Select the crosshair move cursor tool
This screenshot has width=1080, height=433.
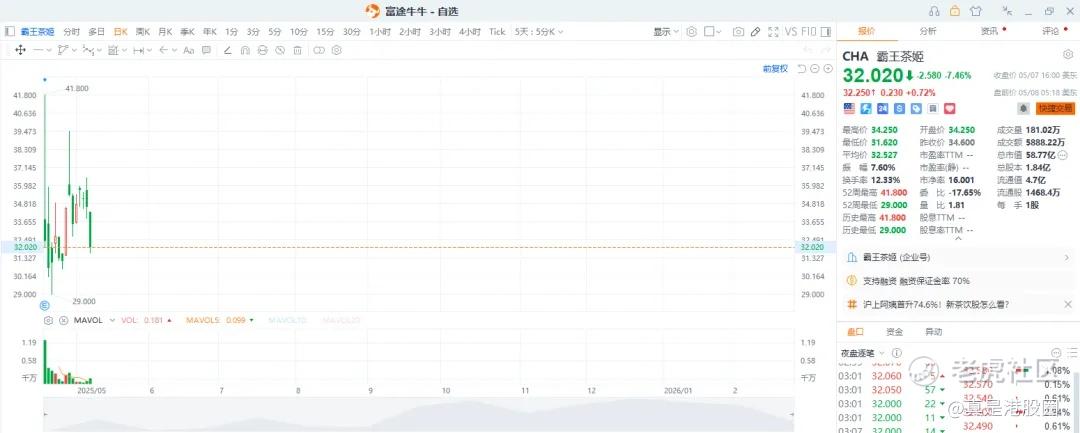(20, 50)
